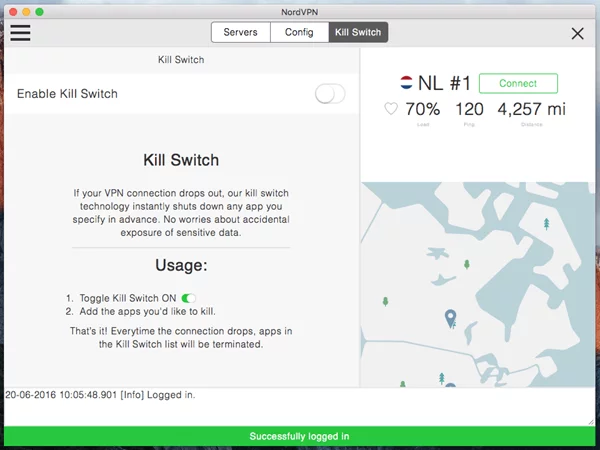Click the log area resize handle
Image resolution: width=600 pixels, height=450 pixels.
[x=591, y=422]
